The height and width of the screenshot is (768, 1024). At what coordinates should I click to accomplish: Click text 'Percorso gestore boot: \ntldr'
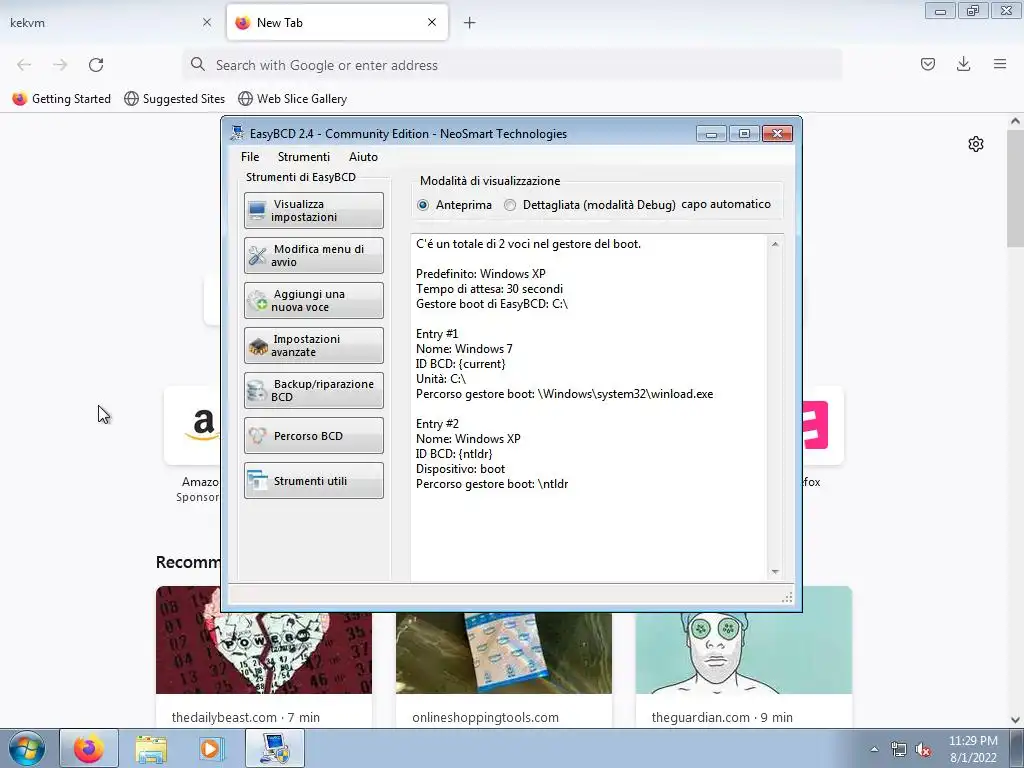pos(492,484)
